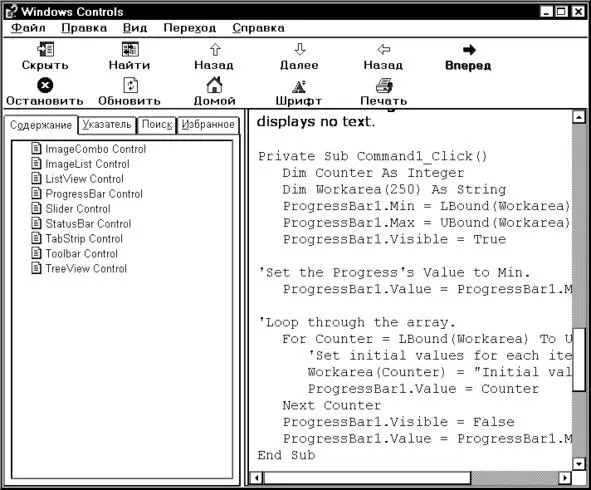Click the TreeView Control page icon
The height and width of the screenshot is (490, 591).
click(36, 268)
